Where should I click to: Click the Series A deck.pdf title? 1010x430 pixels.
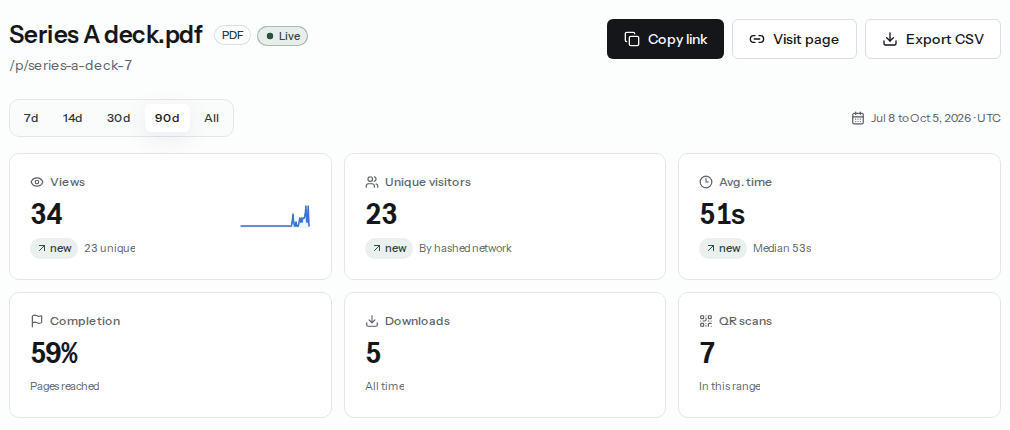click(x=106, y=35)
